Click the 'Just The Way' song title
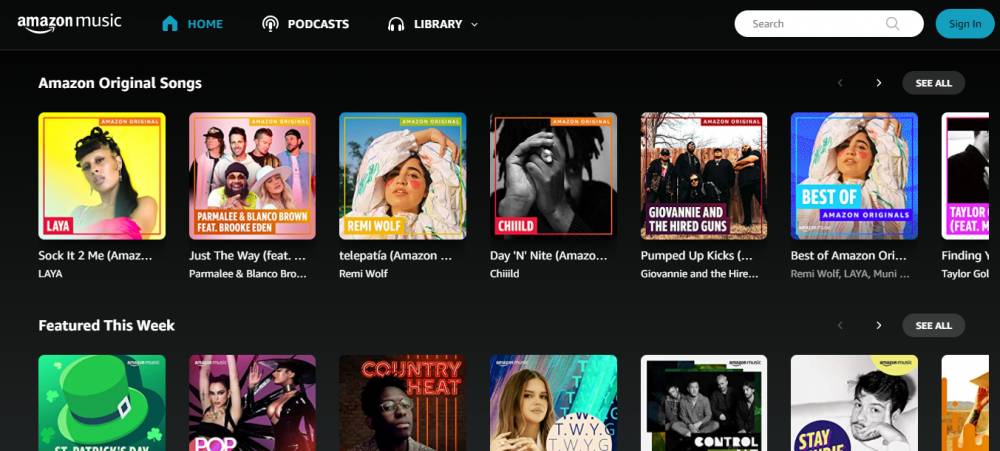 (x=247, y=256)
